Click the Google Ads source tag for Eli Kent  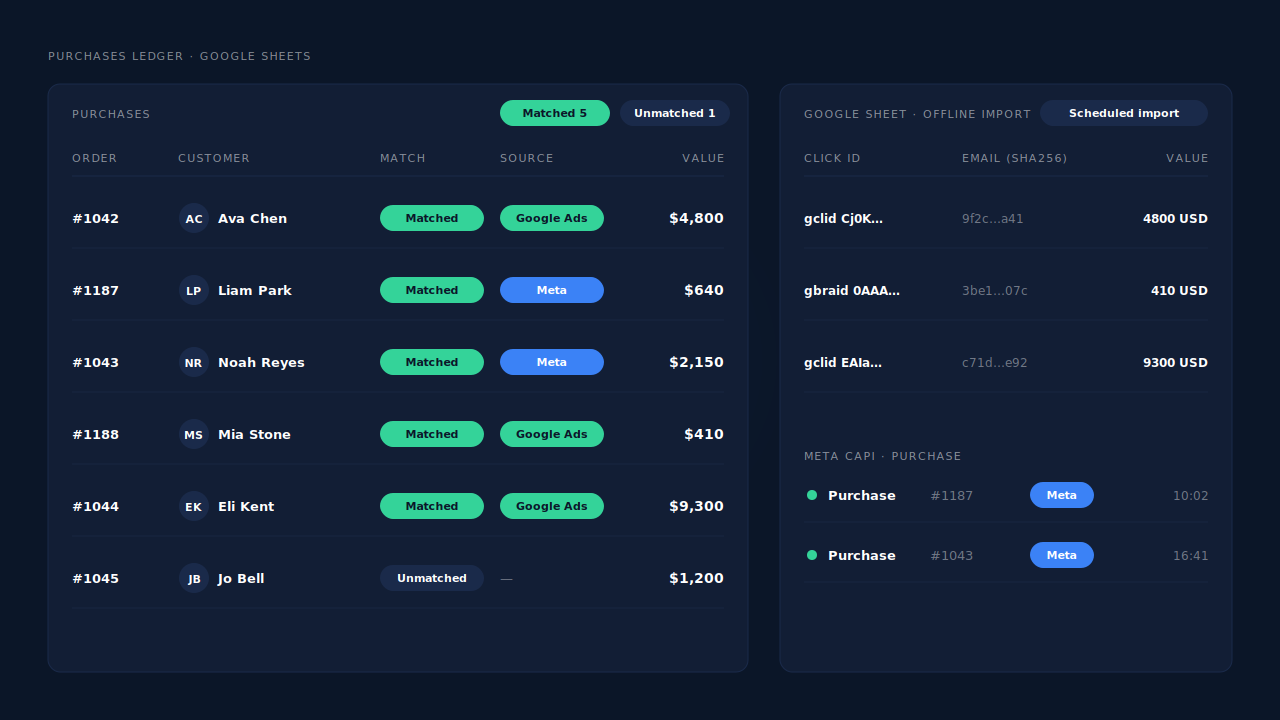click(552, 506)
